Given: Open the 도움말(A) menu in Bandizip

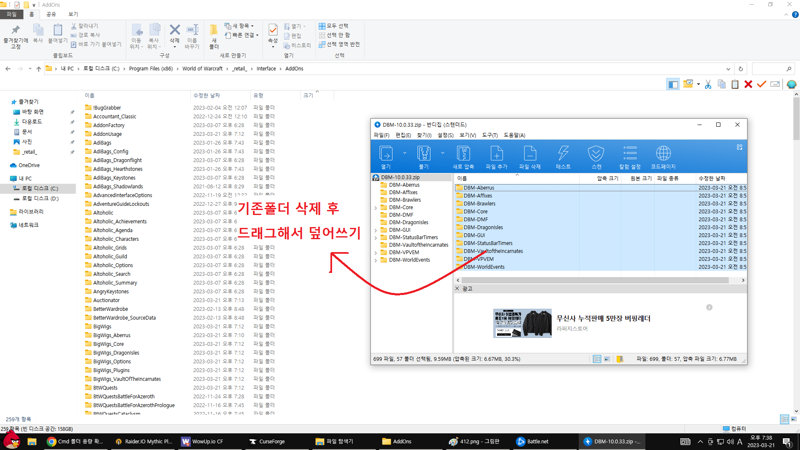Looking at the screenshot, I should point(514,135).
